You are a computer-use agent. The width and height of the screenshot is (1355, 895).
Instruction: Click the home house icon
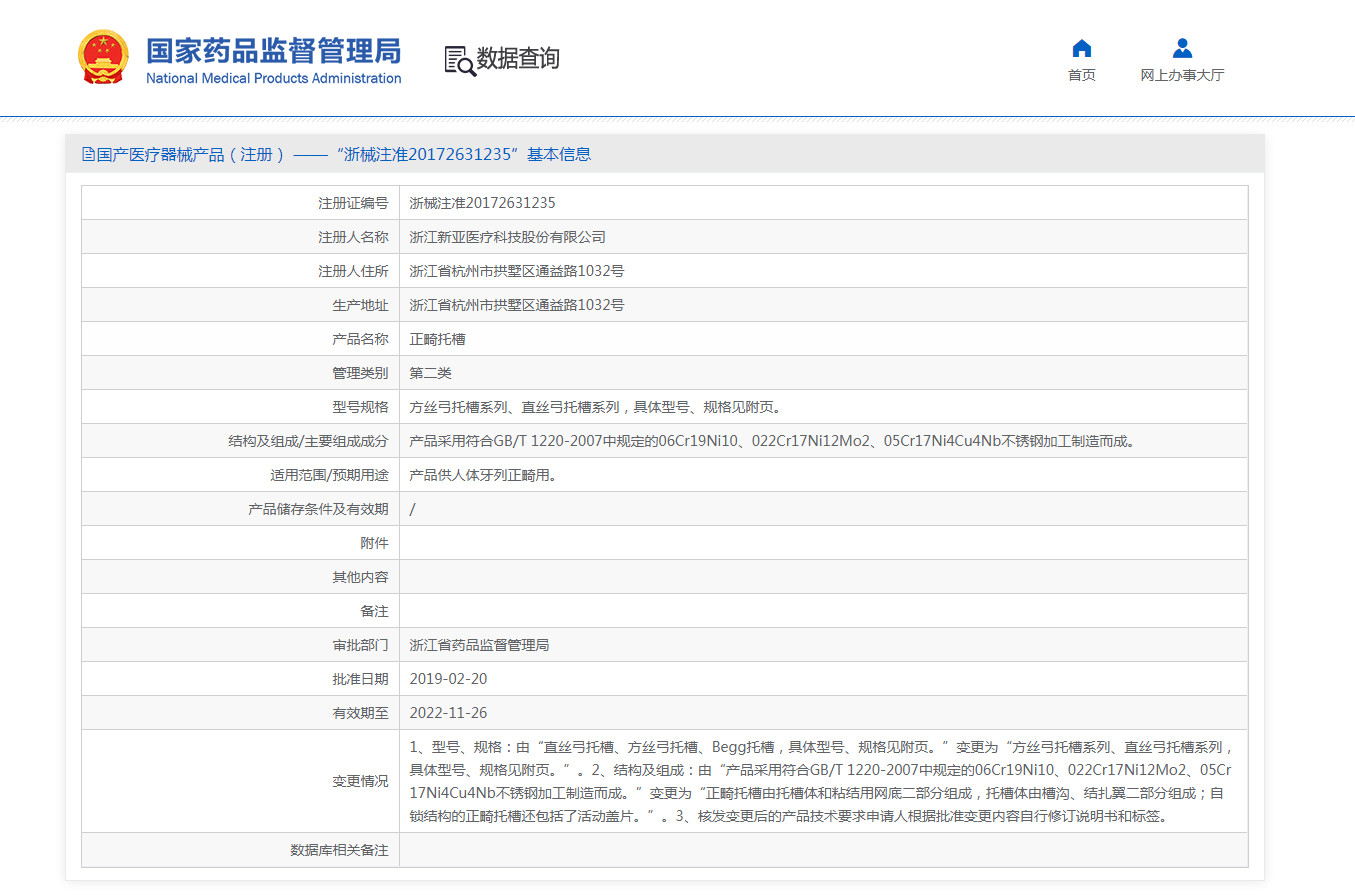click(1081, 49)
